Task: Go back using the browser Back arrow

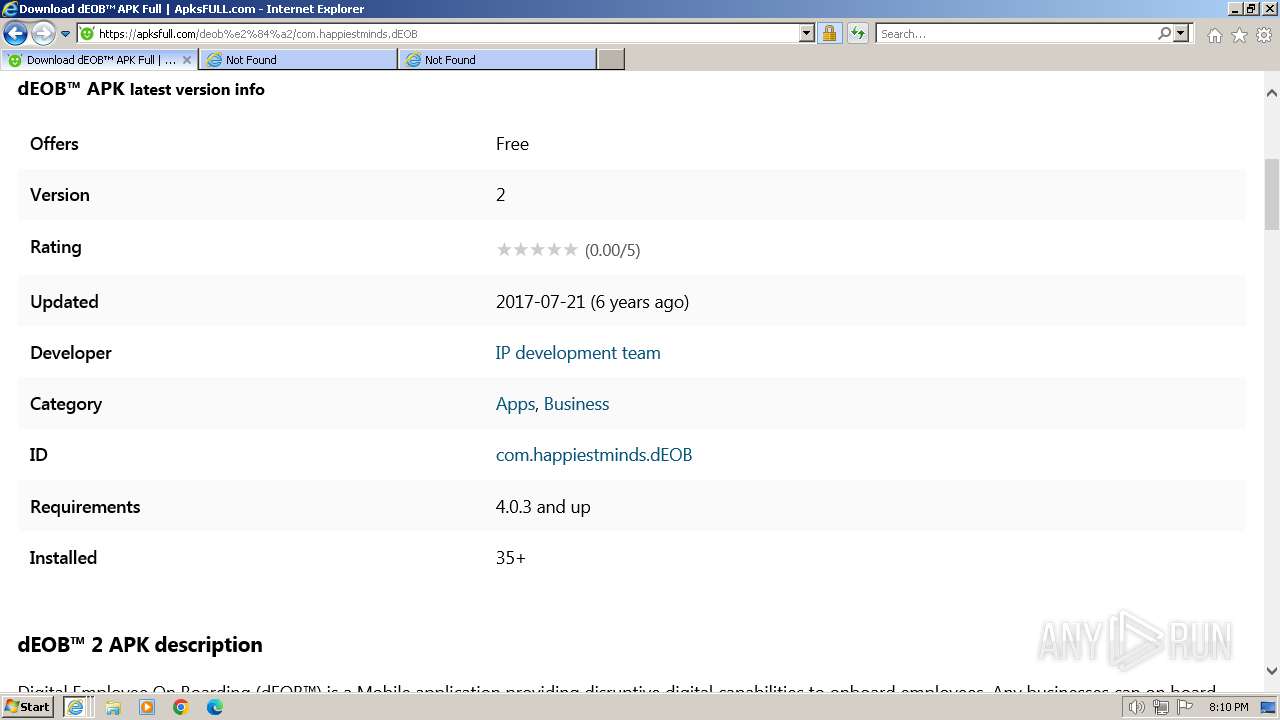Action: pos(15,33)
